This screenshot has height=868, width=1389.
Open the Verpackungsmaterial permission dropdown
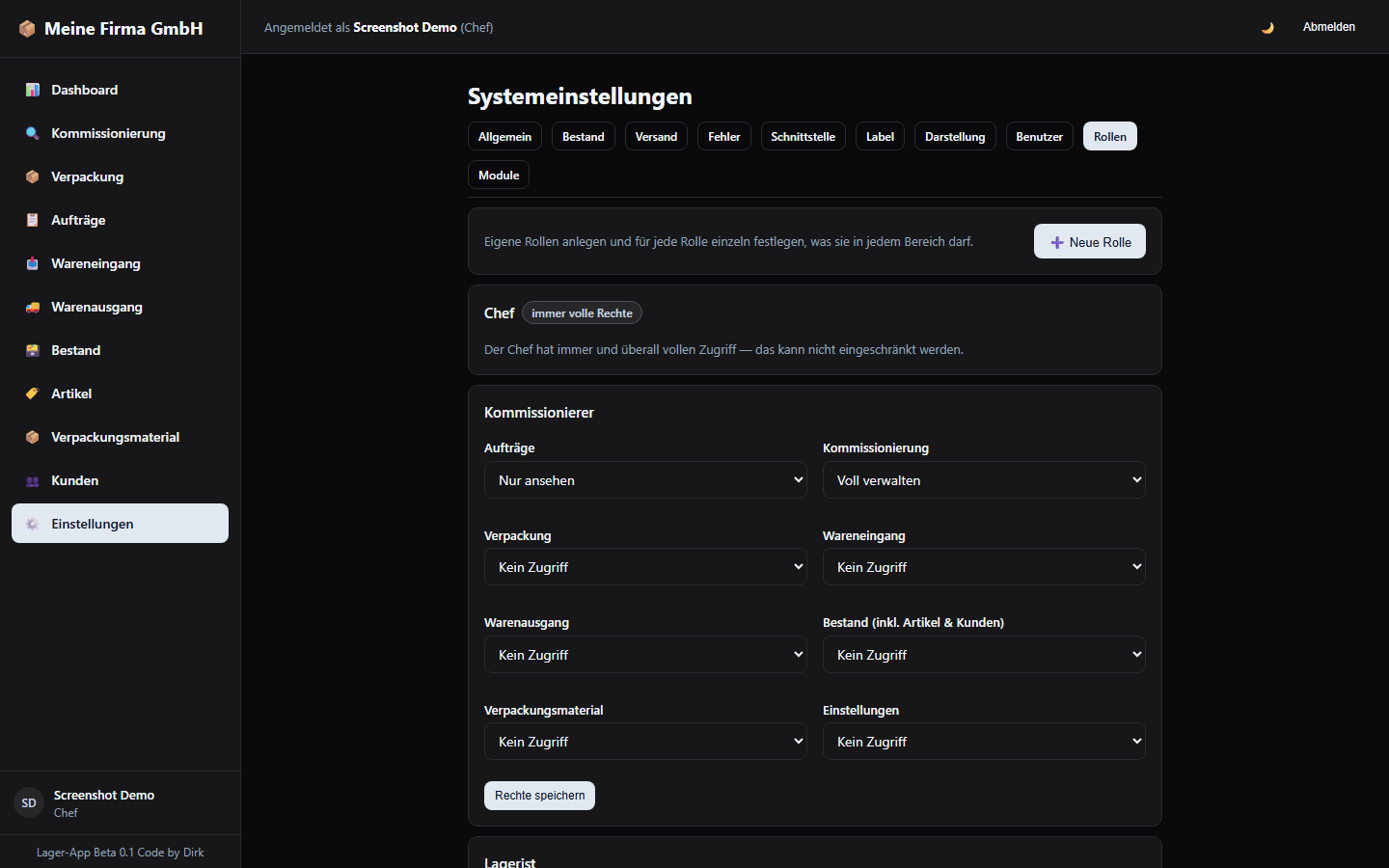tap(645, 742)
